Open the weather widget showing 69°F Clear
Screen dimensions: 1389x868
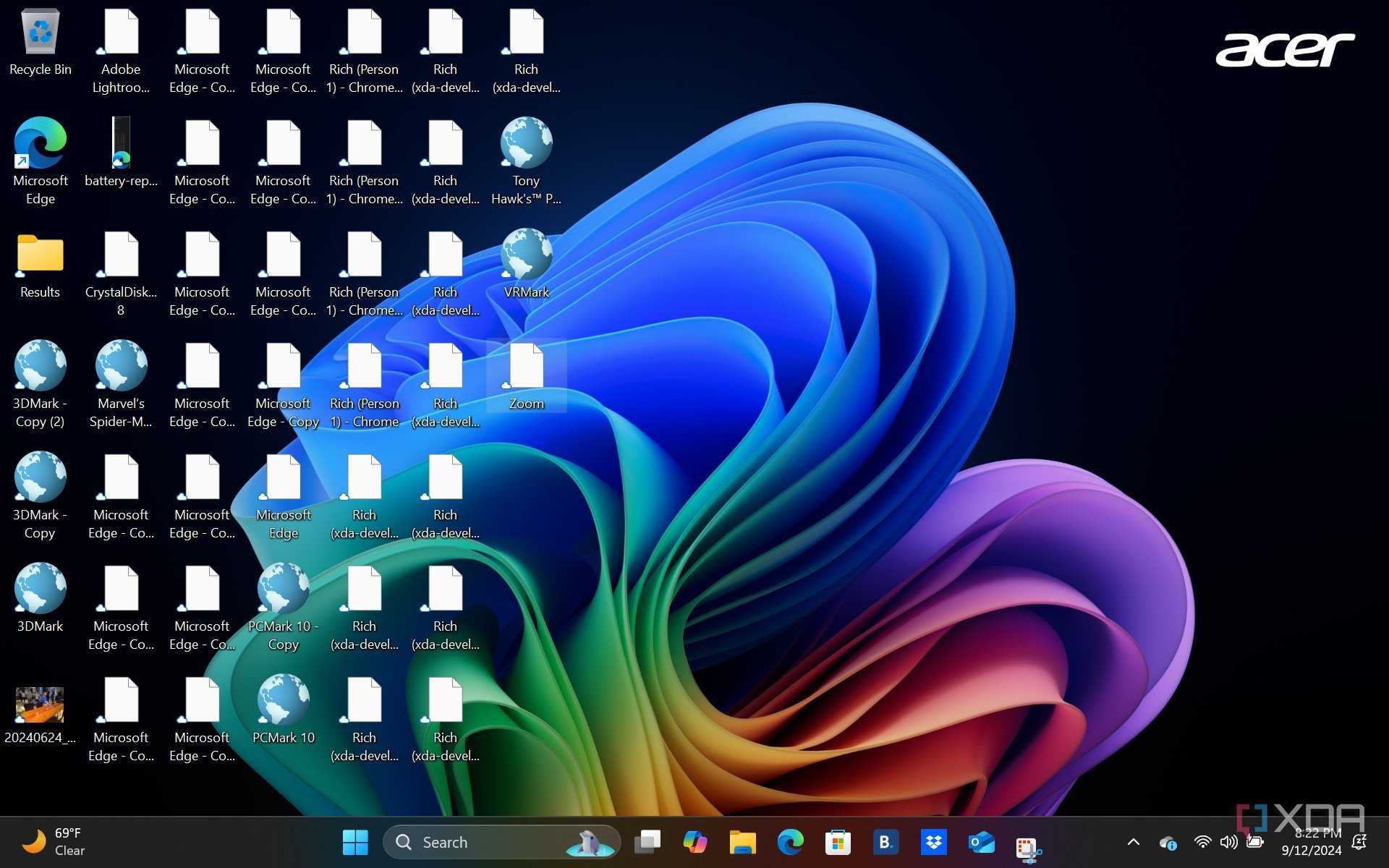point(54,842)
